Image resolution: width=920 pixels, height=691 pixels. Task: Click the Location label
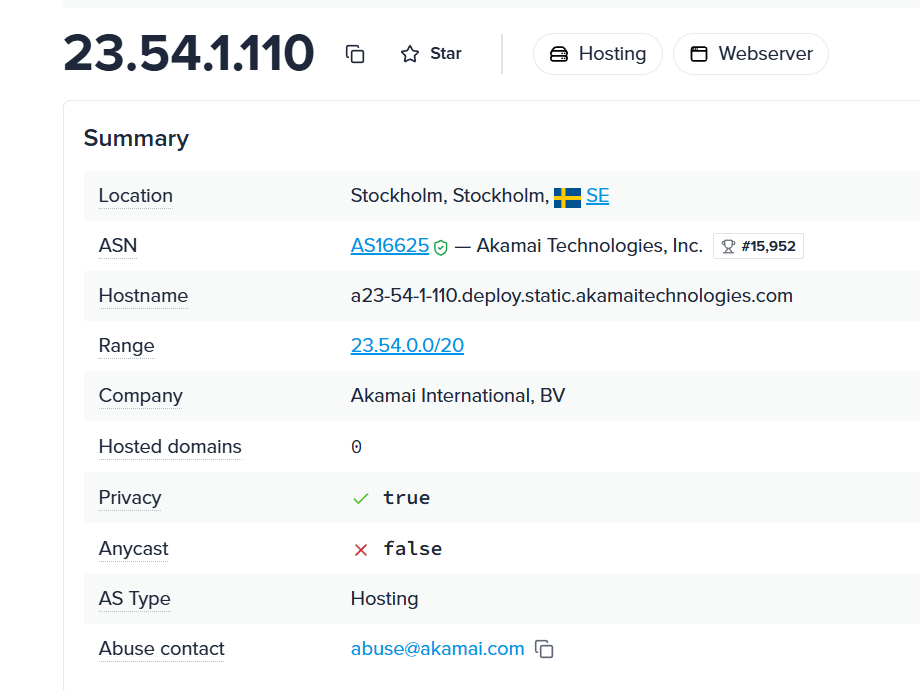tap(136, 195)
